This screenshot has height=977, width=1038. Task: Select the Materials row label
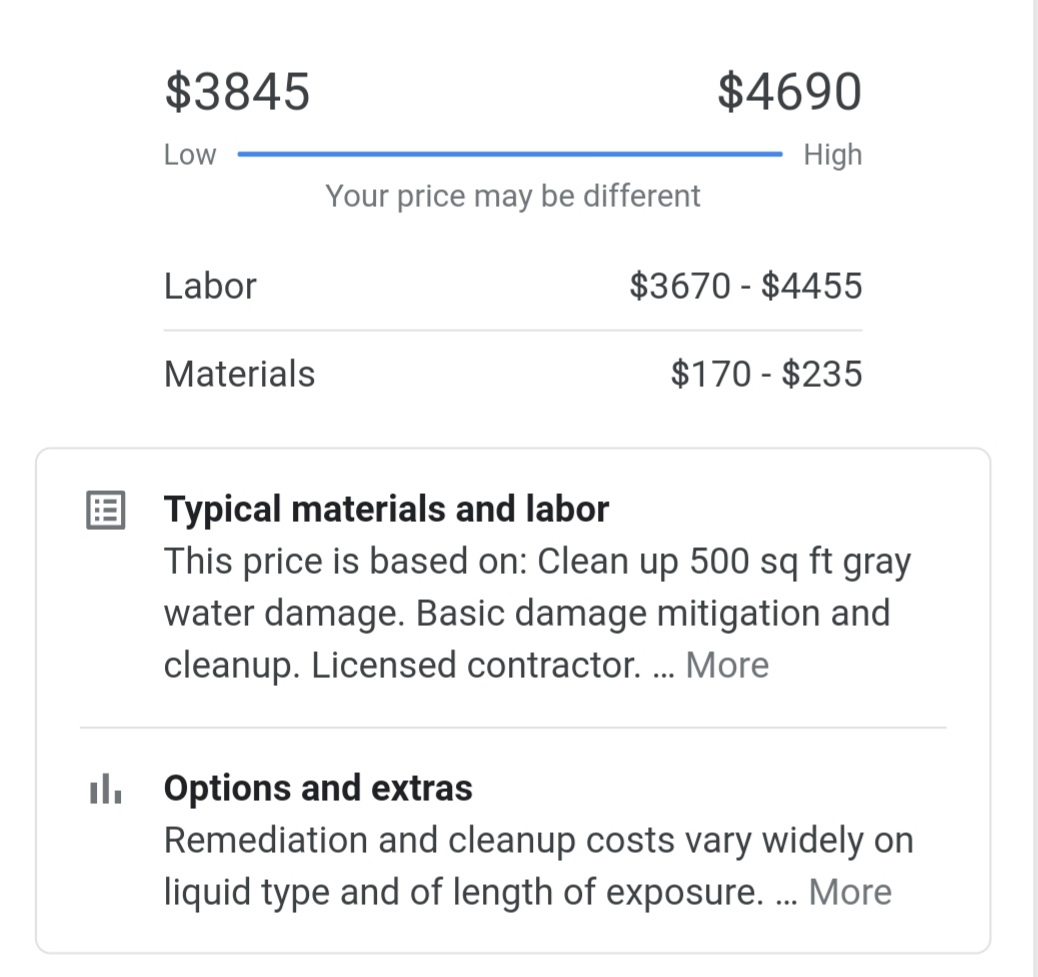click(239, 374)
